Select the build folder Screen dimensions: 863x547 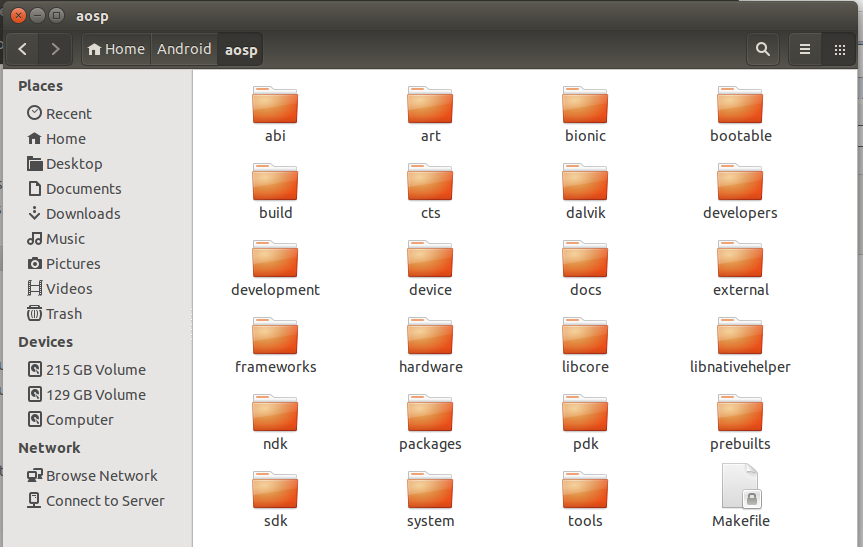(x=275, y=192)
